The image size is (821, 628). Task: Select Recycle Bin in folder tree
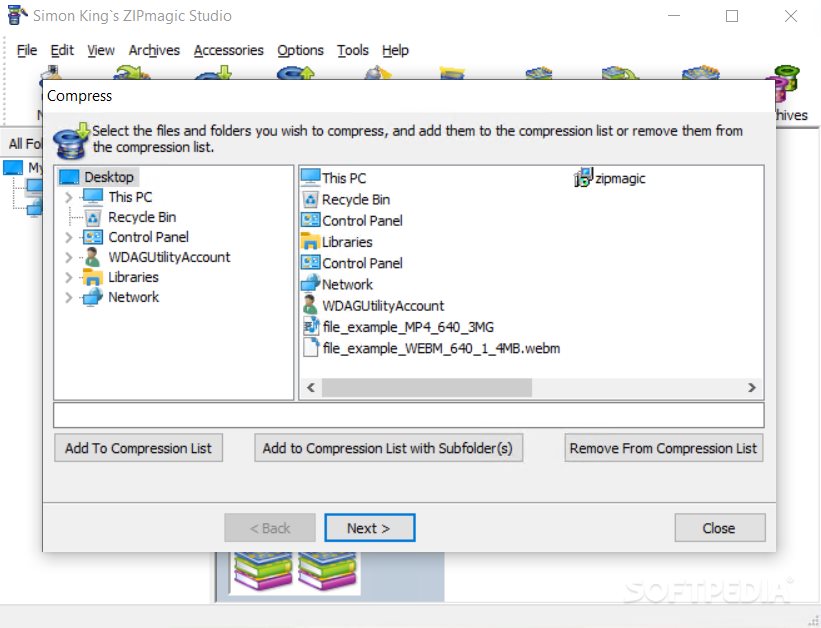point(142,217)
